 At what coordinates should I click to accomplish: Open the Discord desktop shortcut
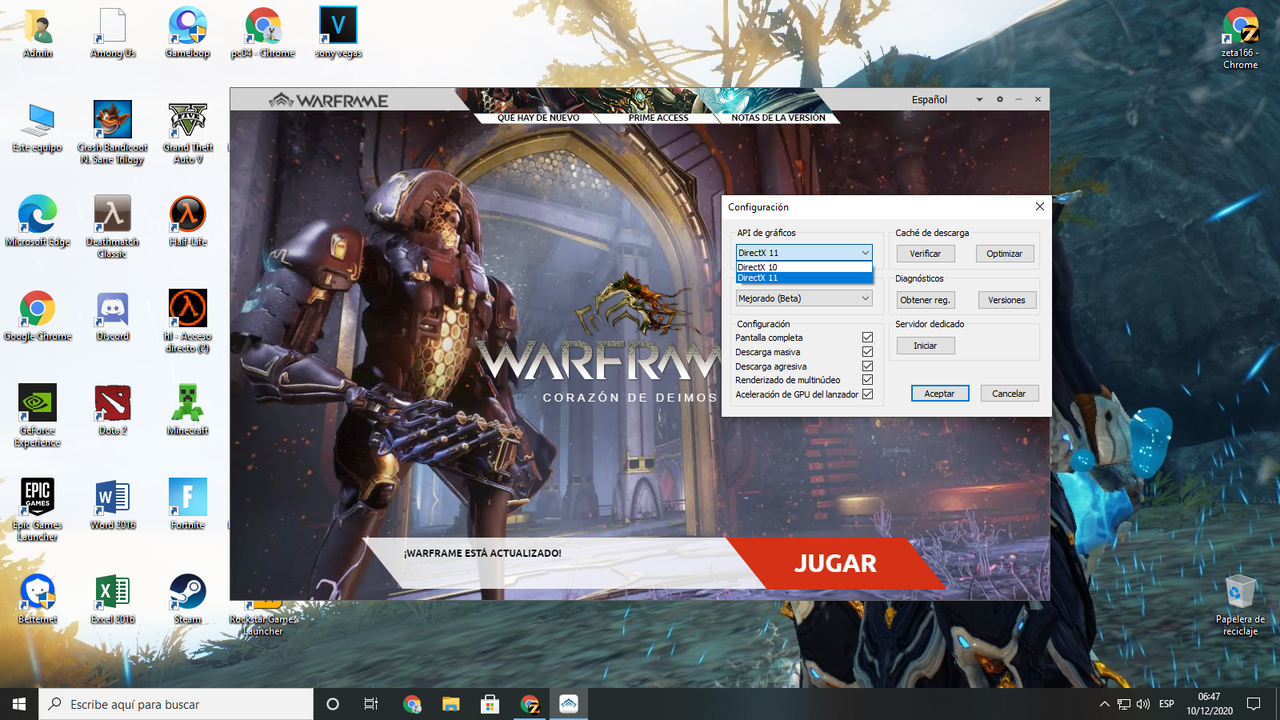click(x=113, y=317)
